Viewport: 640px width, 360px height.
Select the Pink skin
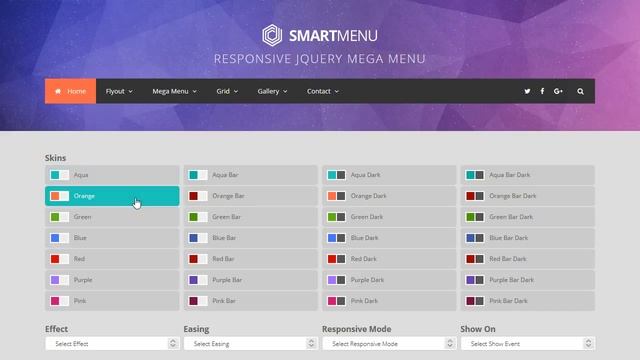tap(112, 301)
